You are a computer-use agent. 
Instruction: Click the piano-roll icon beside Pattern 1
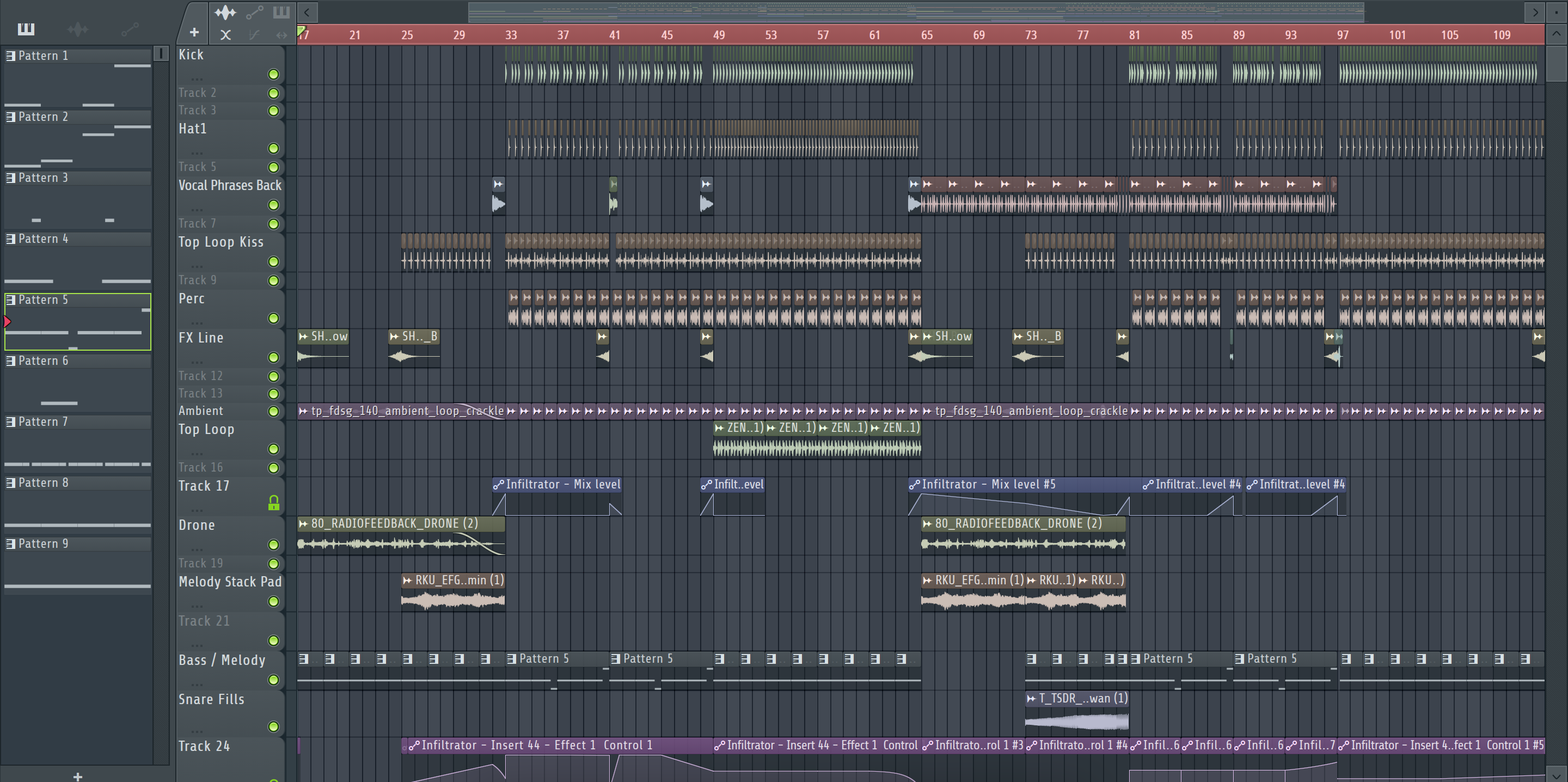pos(11,56)
